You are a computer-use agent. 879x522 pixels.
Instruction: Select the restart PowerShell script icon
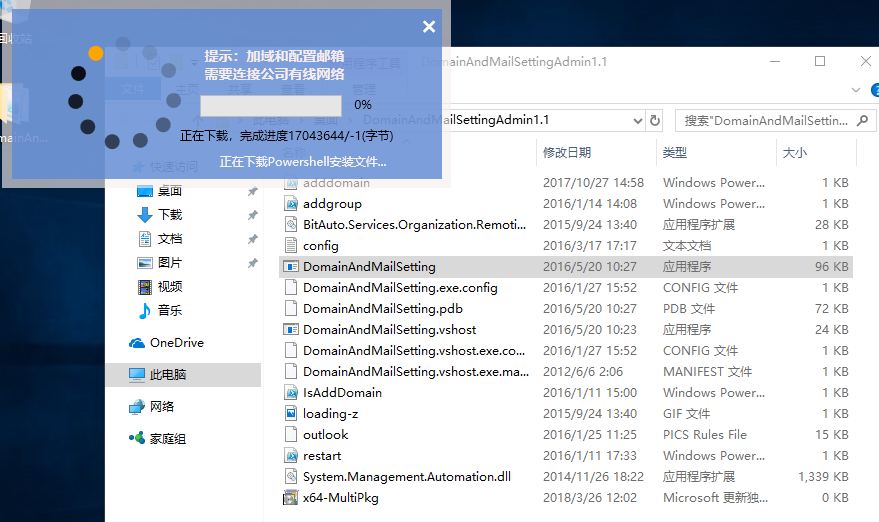click(291, 456)
